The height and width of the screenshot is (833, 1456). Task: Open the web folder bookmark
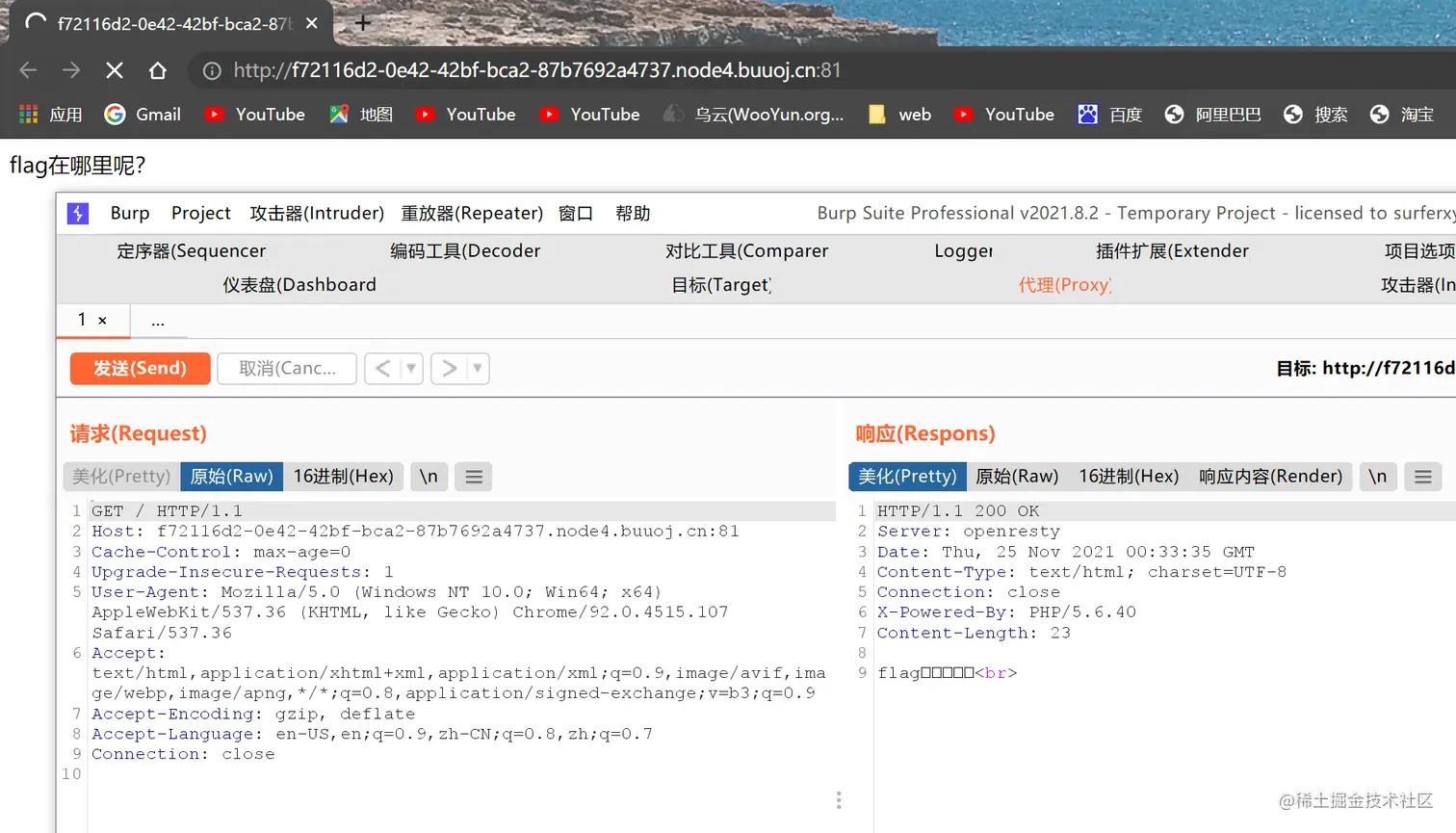click(899, 115)
